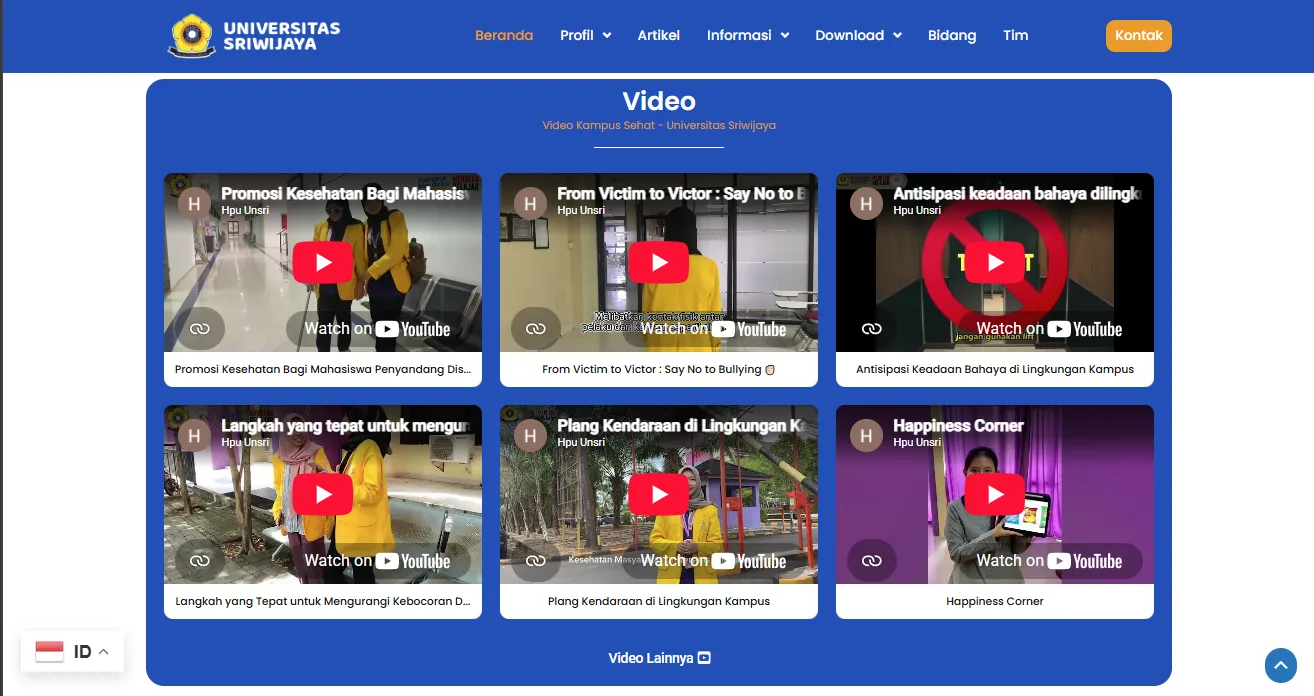The height and width of the screenshot is (696, 1314).
Task: Open Hpu Unsri channel avatar on Langkah video
Action: coord(194,435)
